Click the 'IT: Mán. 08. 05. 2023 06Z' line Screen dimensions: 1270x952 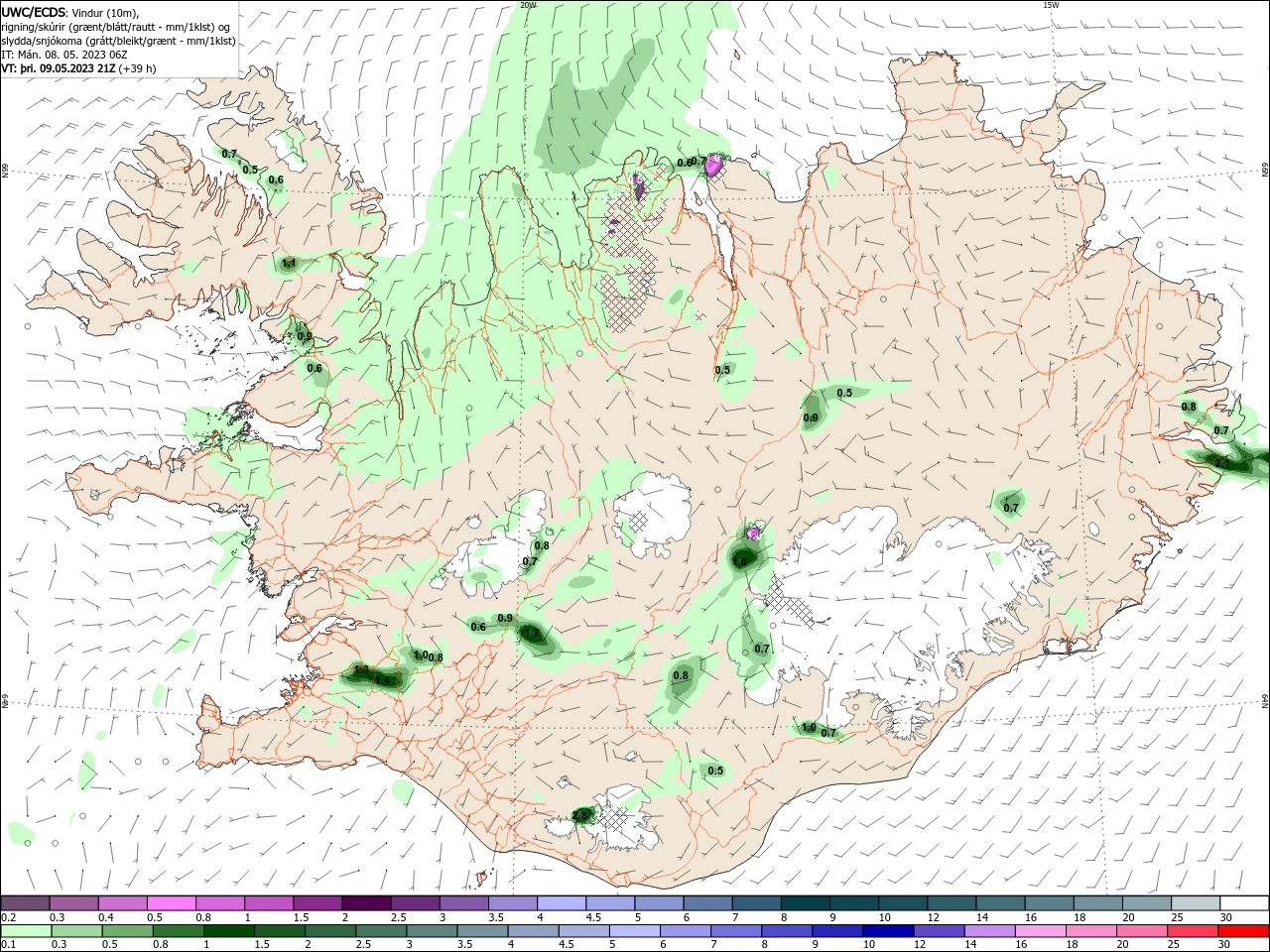[x=63, y=55]
